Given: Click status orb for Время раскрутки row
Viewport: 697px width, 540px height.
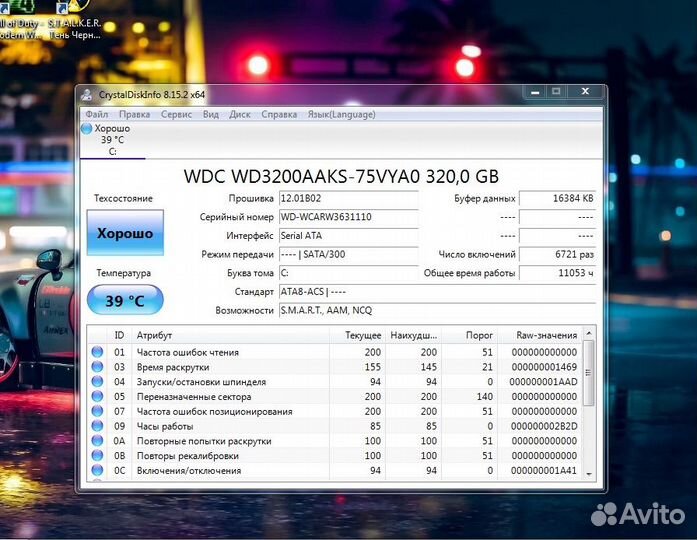Looking at the screenshot, I should pos(97,367).
